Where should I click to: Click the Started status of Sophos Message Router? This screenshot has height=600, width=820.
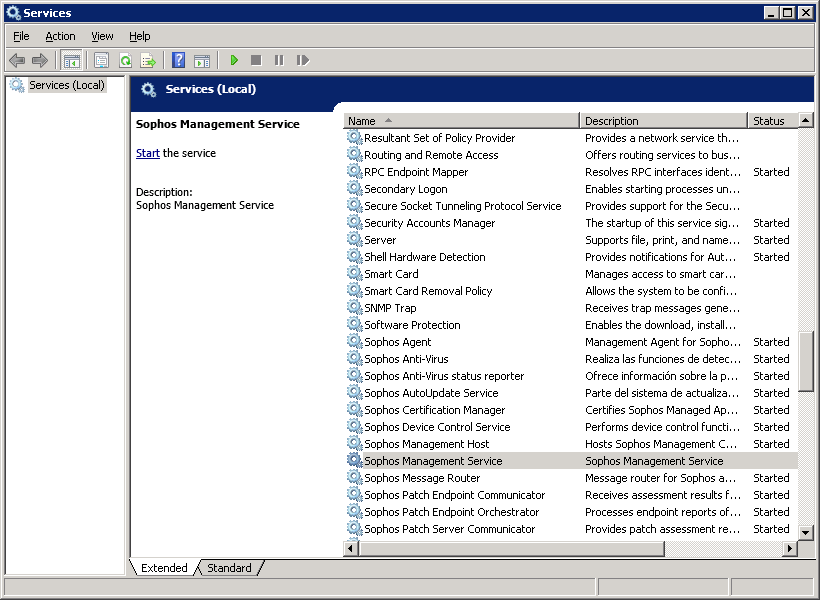(x=771, y=478)
